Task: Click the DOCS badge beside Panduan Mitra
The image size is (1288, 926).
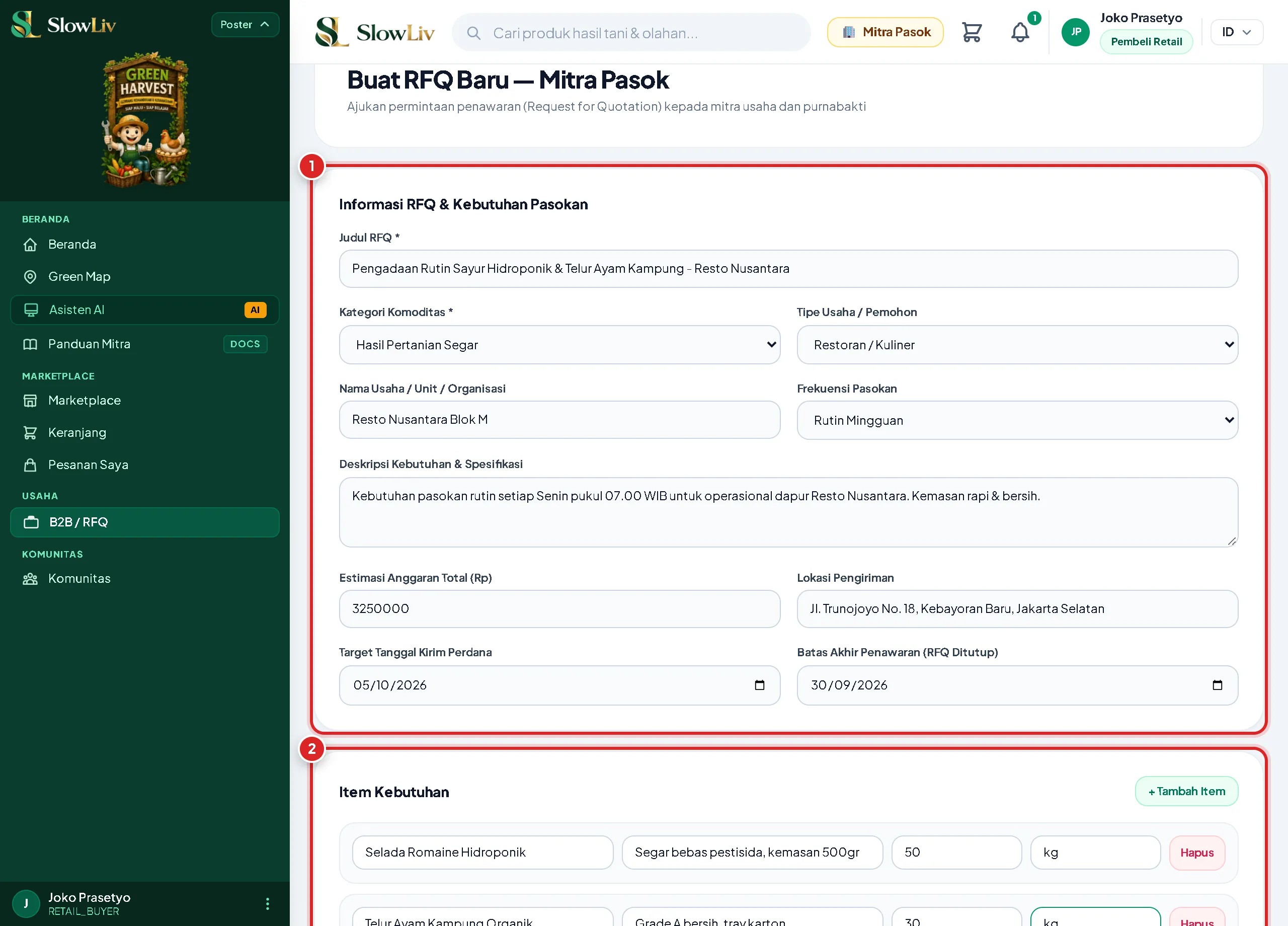Action: point(245,344)
